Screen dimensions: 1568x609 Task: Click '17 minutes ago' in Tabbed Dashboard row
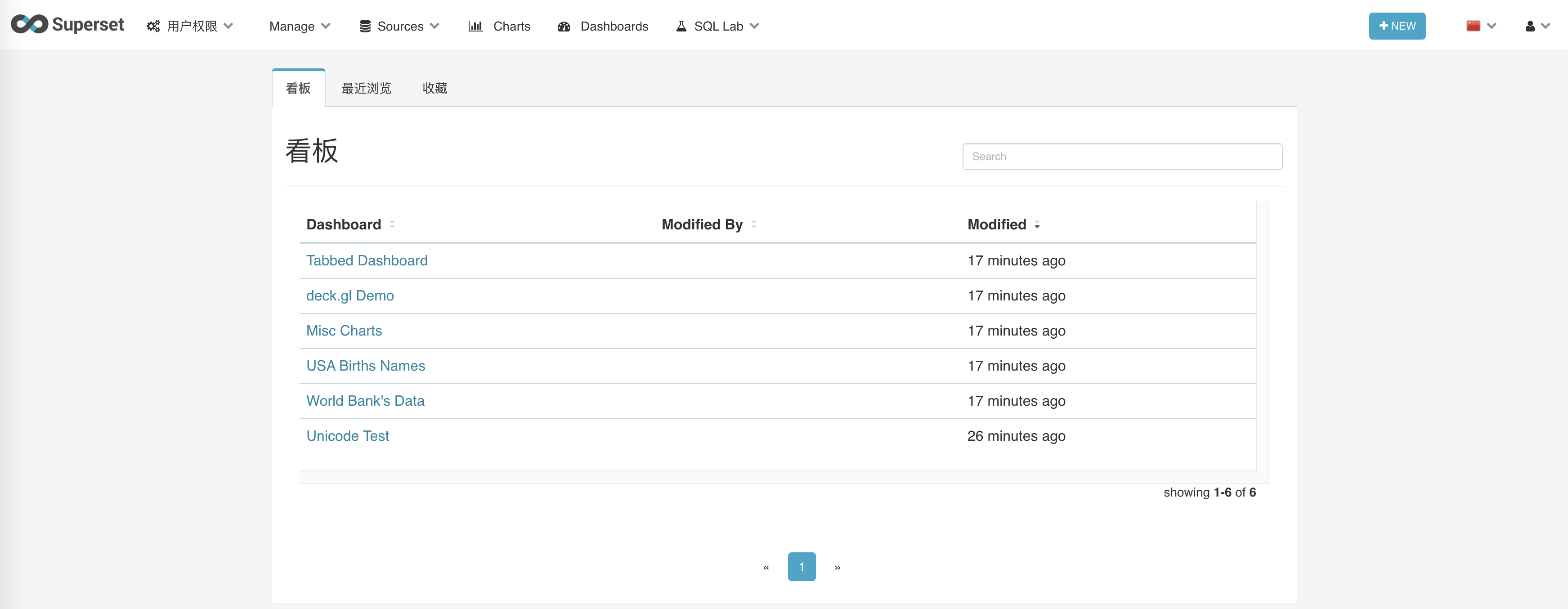tap(1017, 261)
